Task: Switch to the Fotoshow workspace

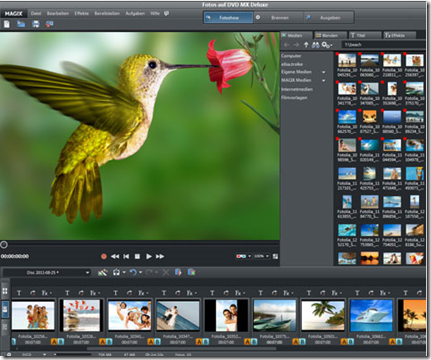Action: pos(228,18)
